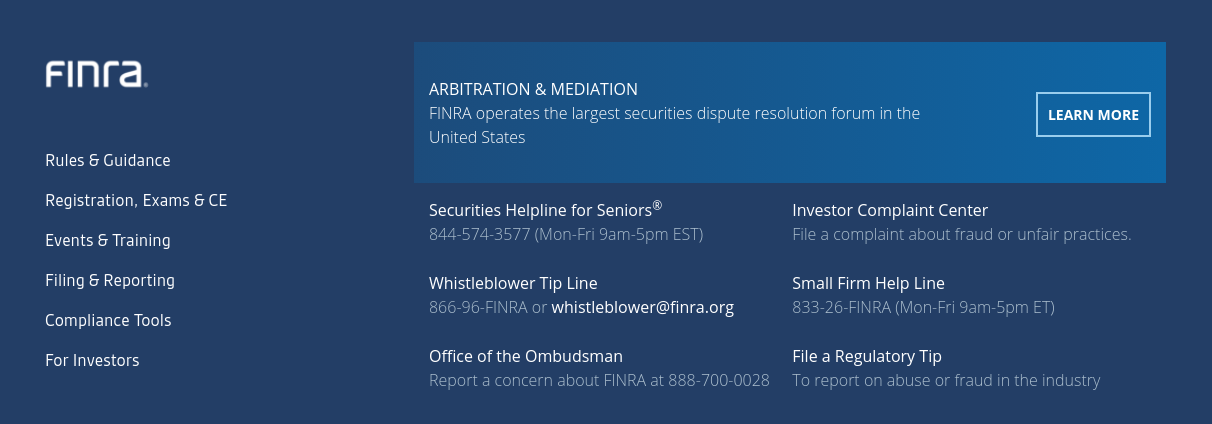
Task: Open Compliance Tools link
Action: tap(108, 320)
